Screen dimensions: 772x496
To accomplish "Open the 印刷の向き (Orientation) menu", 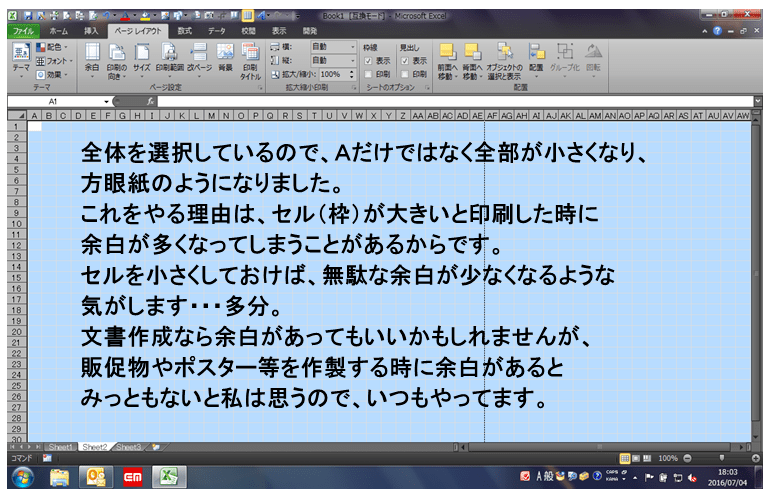I will click(x=117, y=60).
